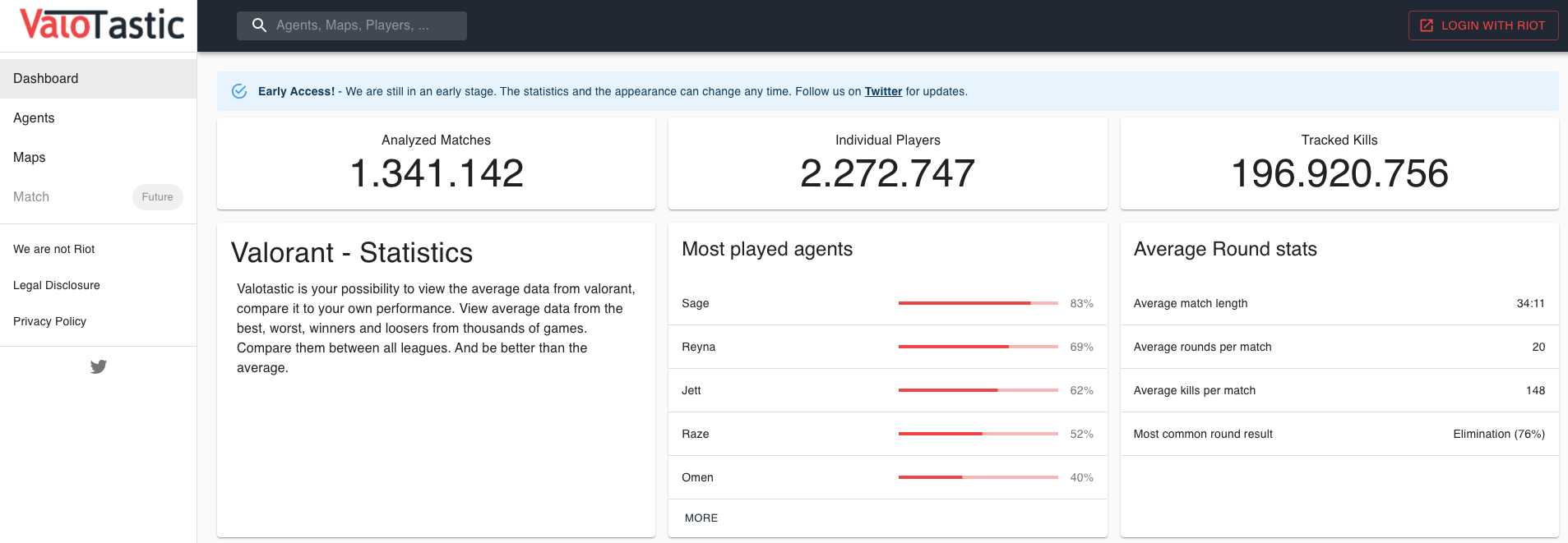This screenshot has height=543, width=1568.
Task: Open Legal Disclosure
Action: pos(99,285)
